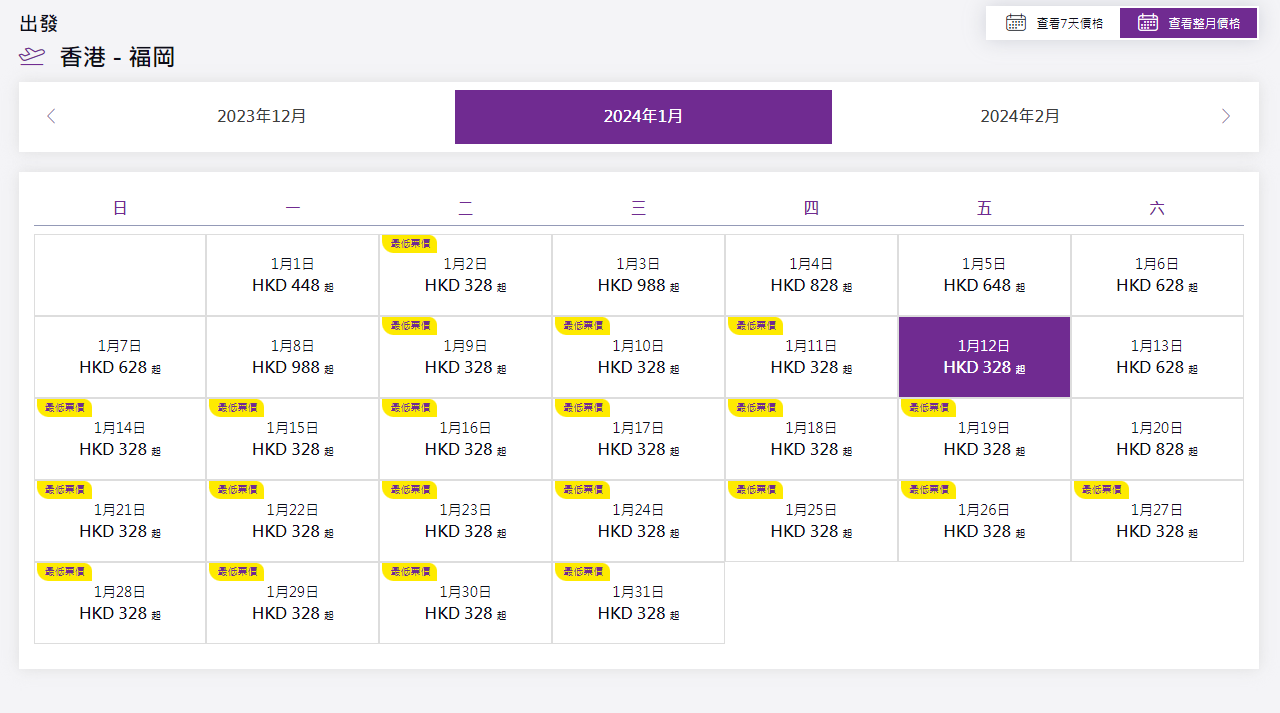Click the 最低票價 badge on 1月27日
Image resolution: width=1280 pixels, height=713 pixels.
[x=1102, y=489]
